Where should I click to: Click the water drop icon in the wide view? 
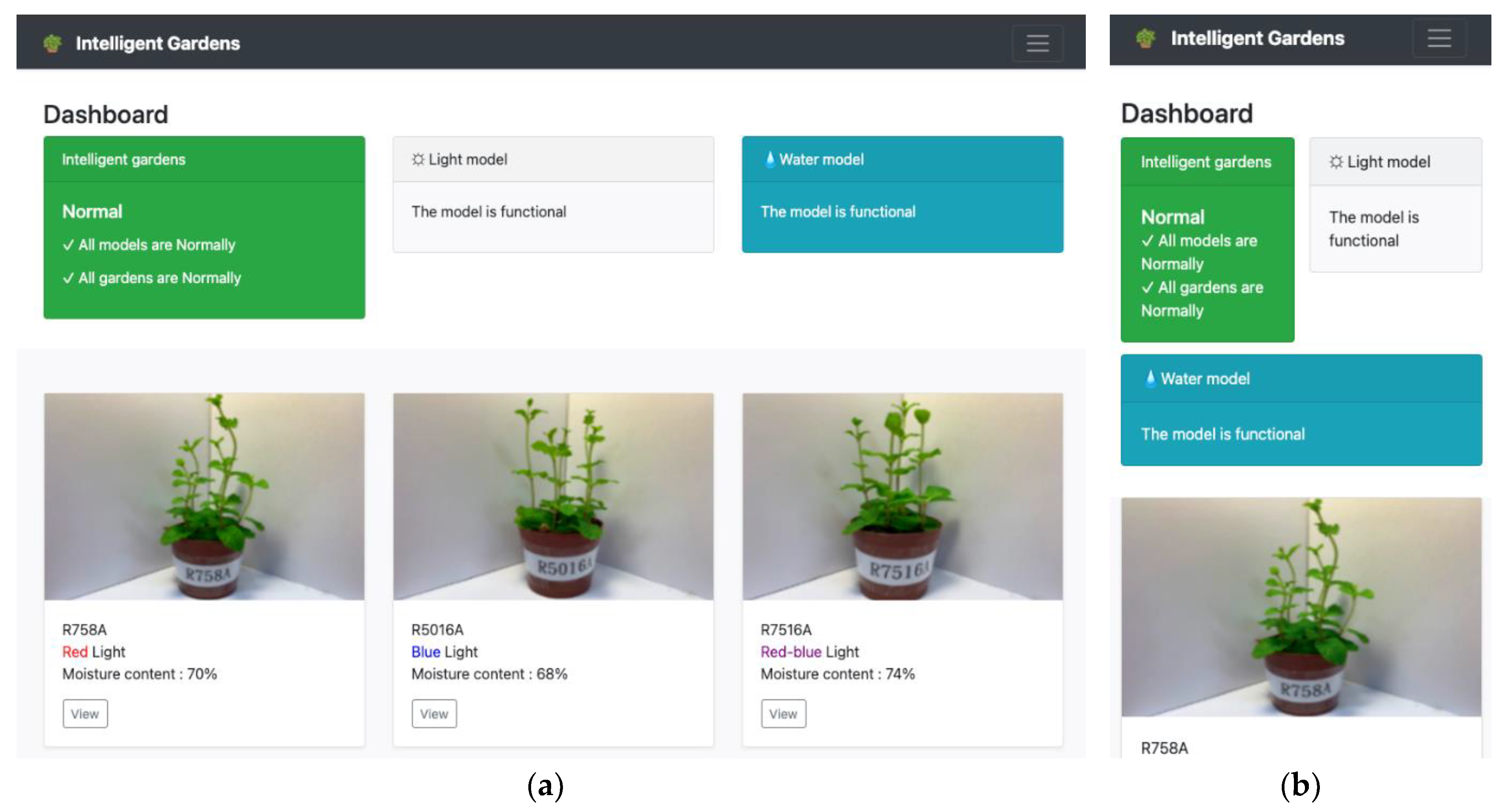tap(770, 159)
